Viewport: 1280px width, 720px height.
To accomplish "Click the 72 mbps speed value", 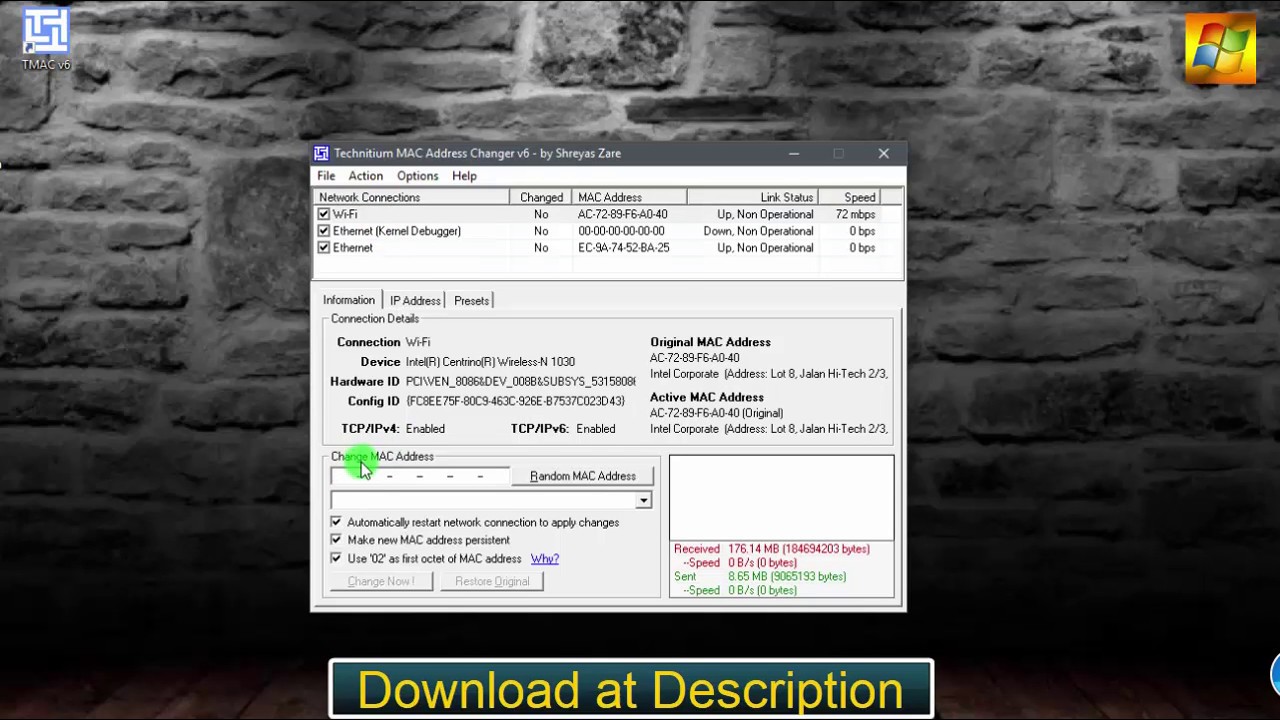I will click(x=855, y=214).
